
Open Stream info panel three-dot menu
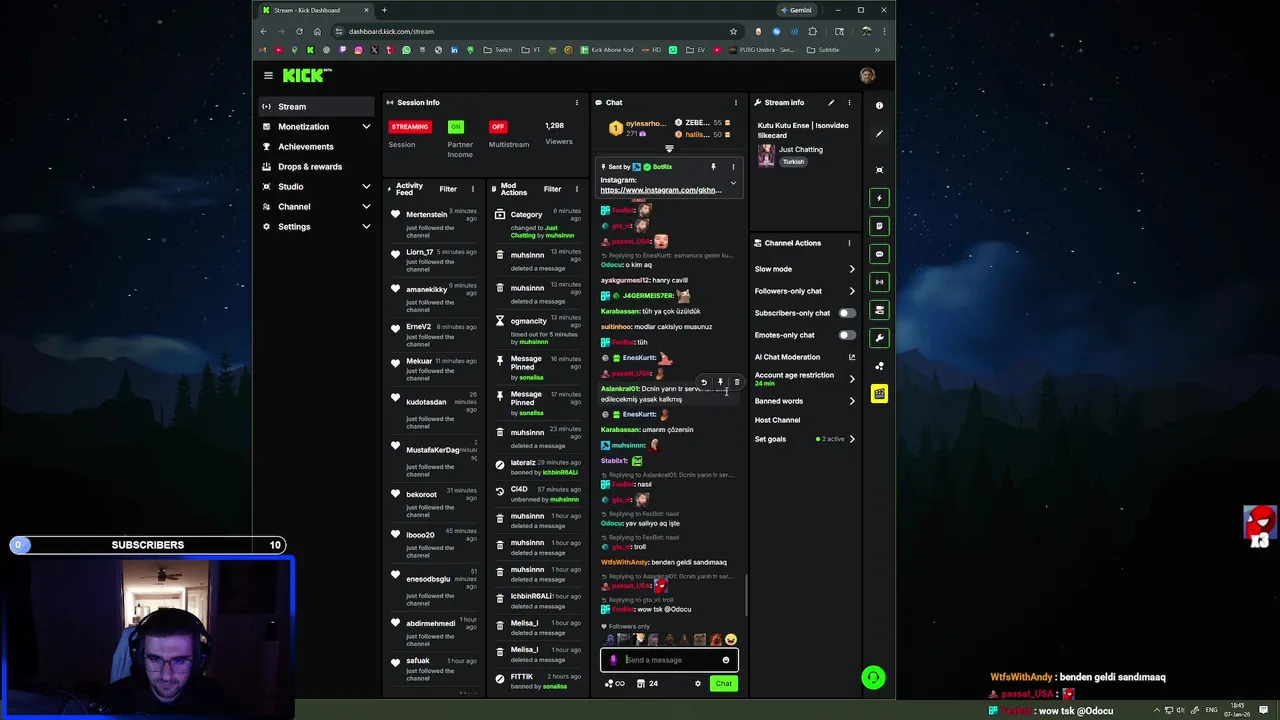tap(849, 102)
